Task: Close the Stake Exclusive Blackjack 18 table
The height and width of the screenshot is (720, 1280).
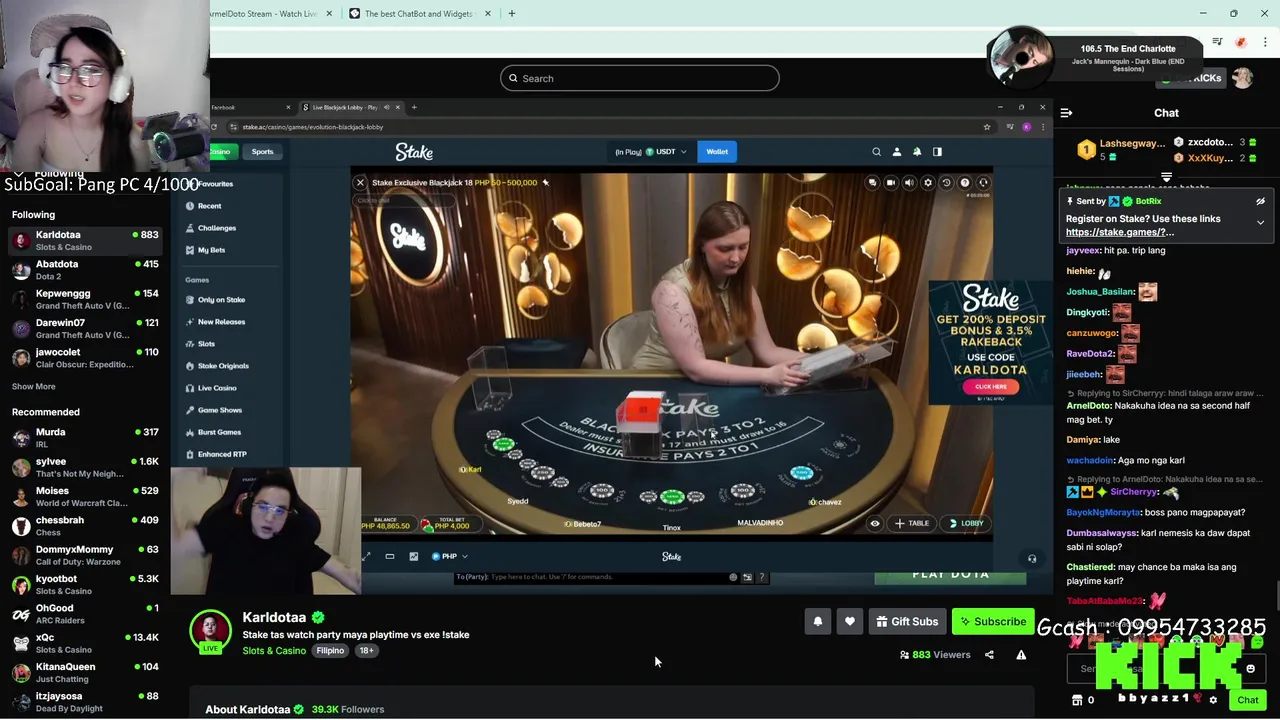Action: click(x=360, y=183)
